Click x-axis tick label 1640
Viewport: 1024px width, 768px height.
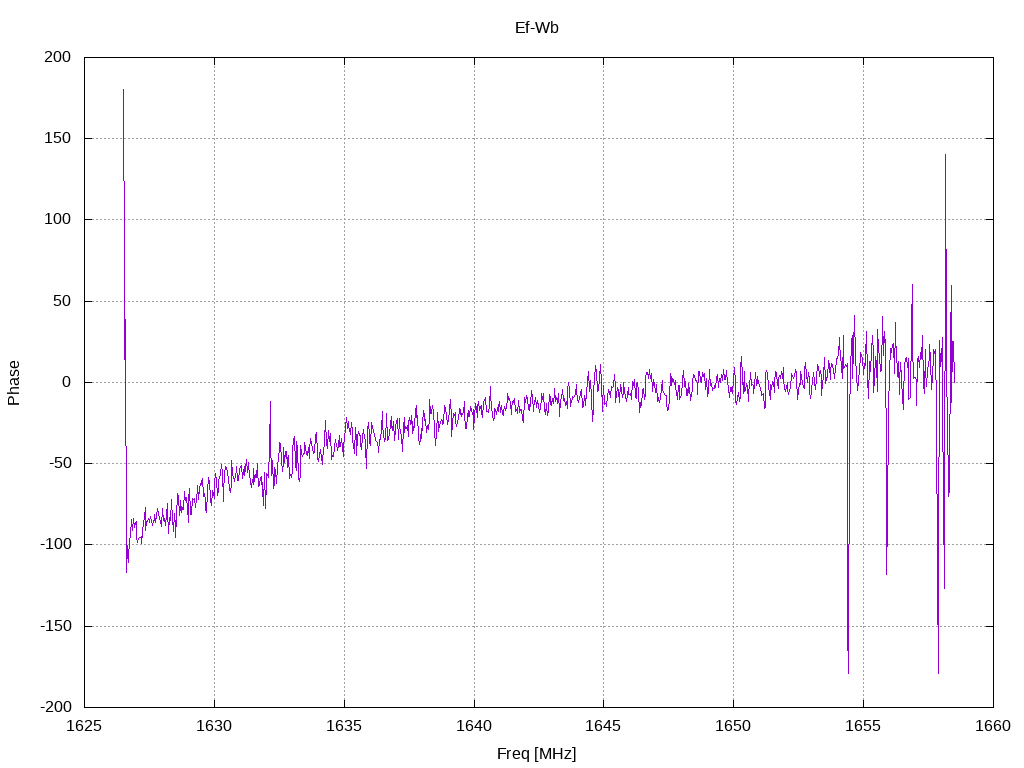(473, 726)
